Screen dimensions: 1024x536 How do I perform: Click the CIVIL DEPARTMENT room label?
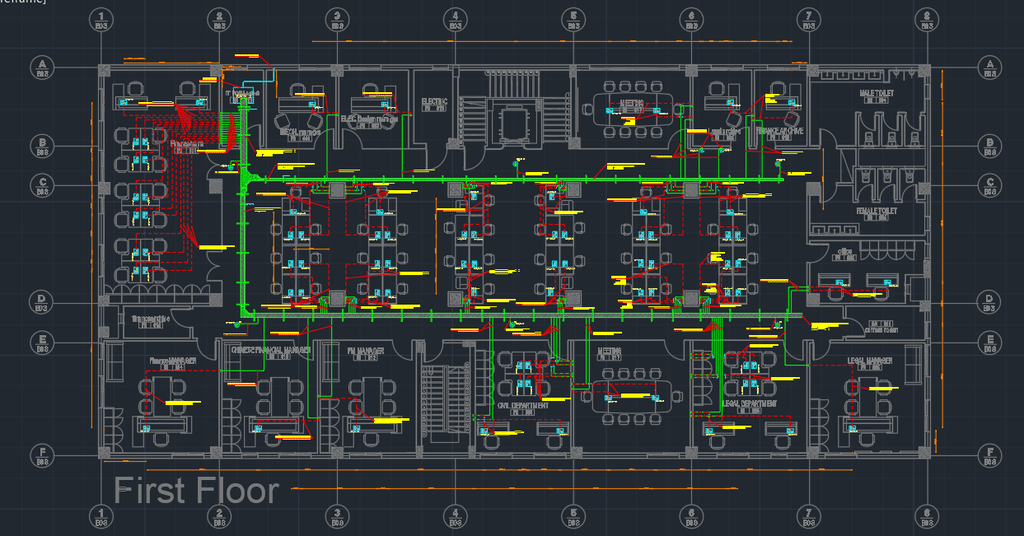[x=523, y=405]
